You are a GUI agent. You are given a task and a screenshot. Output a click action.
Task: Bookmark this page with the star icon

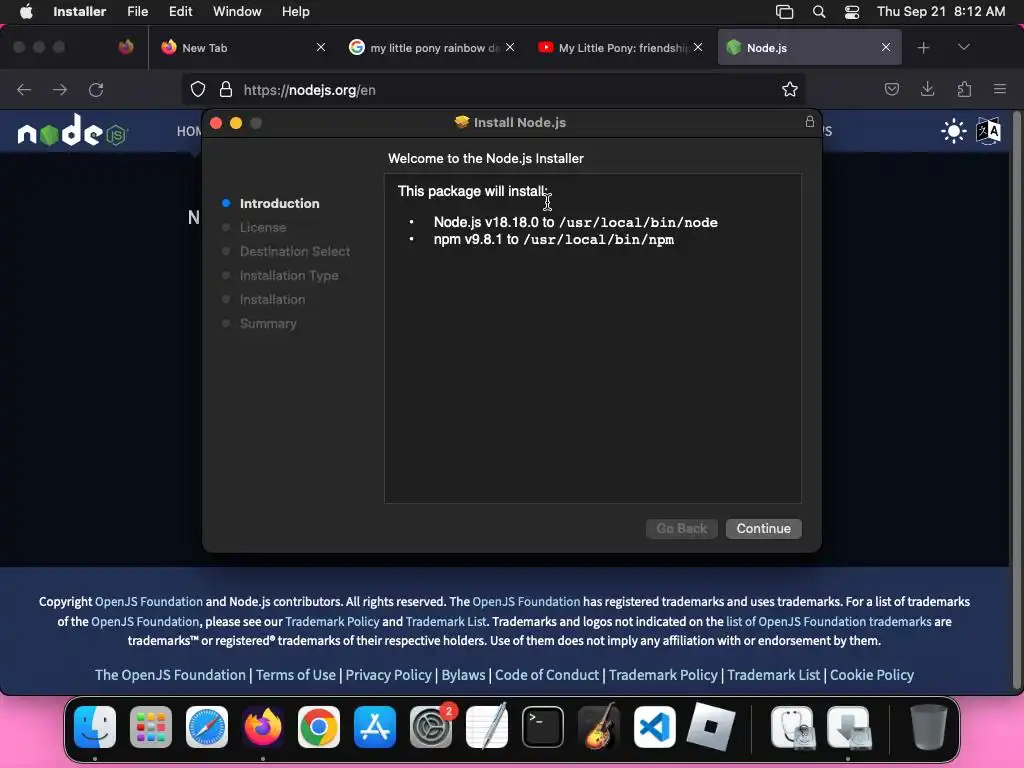click(x=790, y=89)
